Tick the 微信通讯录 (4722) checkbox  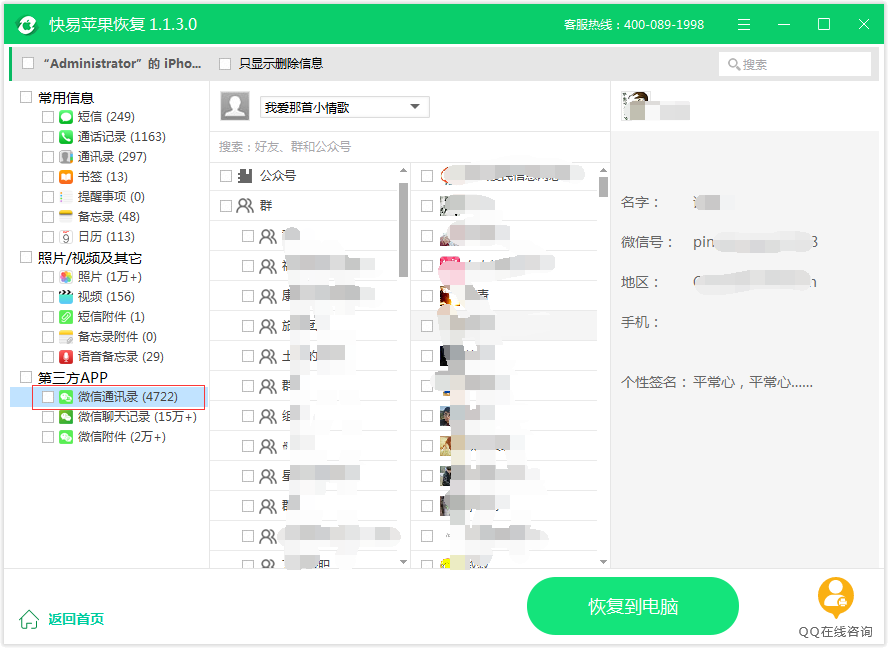click(48, 397)
